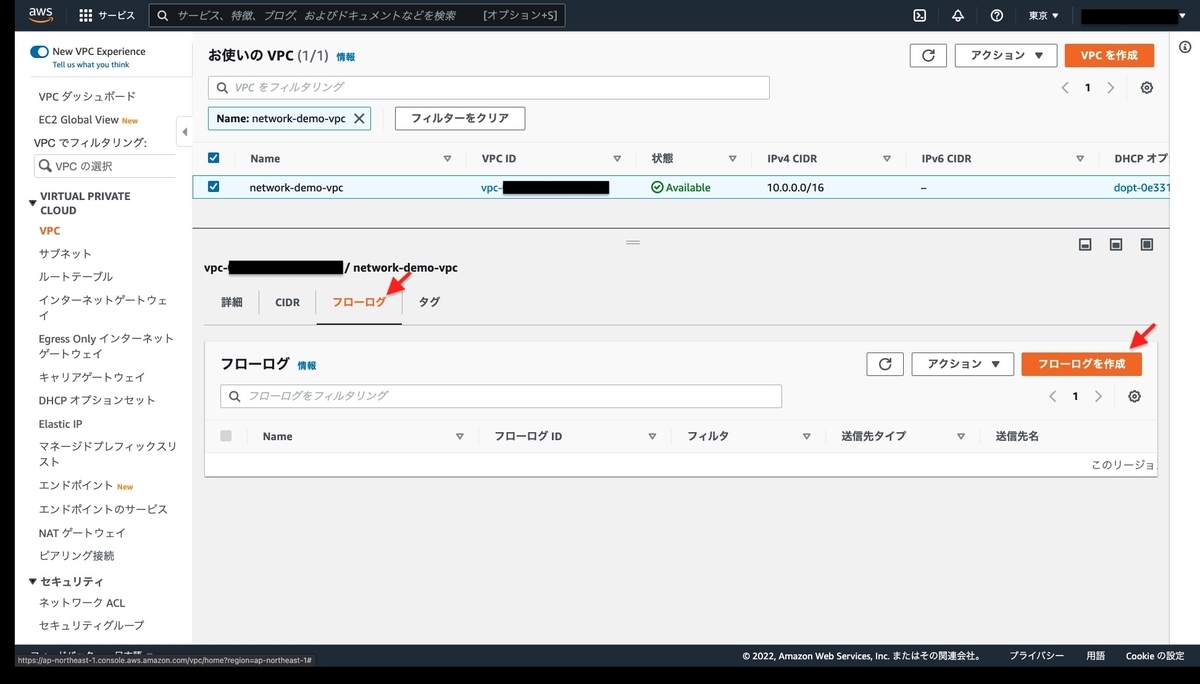1200x684 pixels.
Task: Launch the CloudShell terminal icon
Action: point(920,15)
